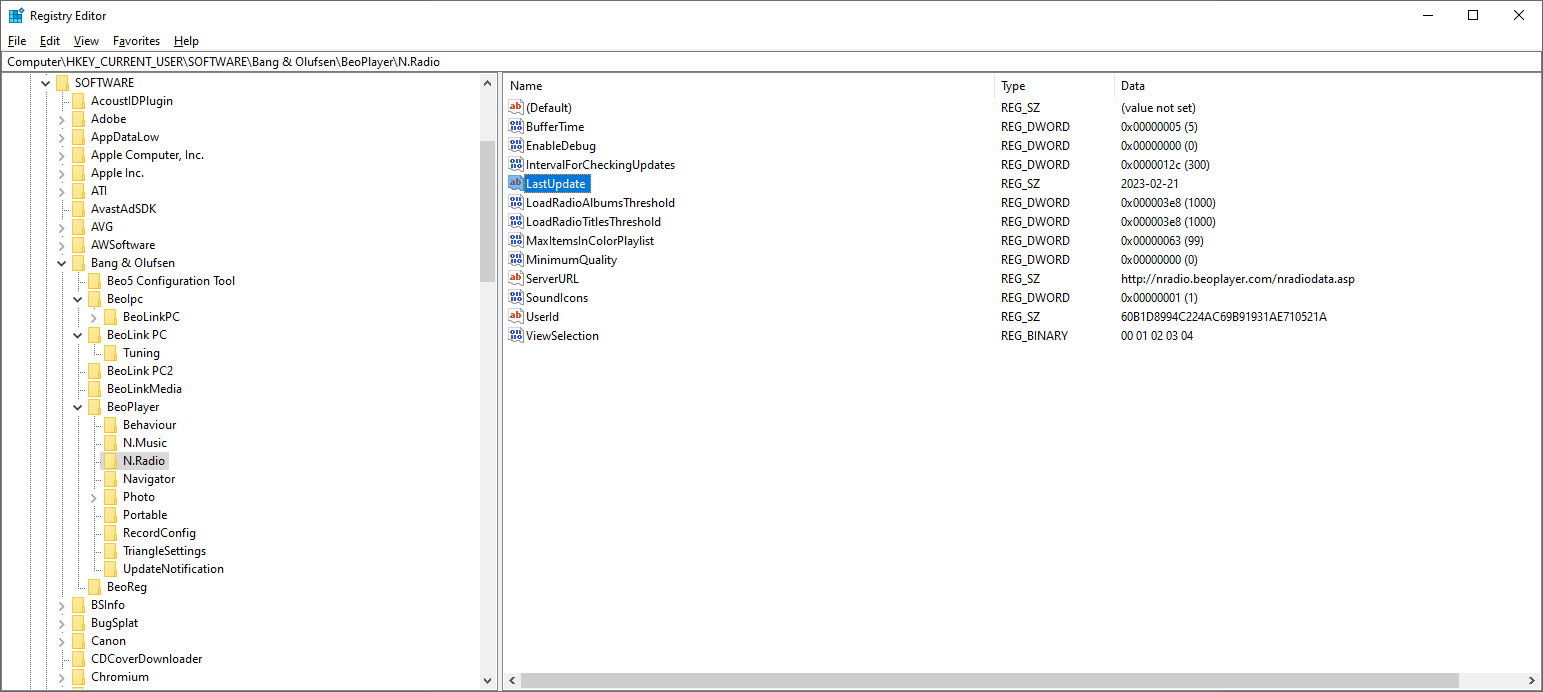The width and height of the screenshot is (1543, 692).
Task: Sort values by the Name column header
Action: (x=749, y=86)
